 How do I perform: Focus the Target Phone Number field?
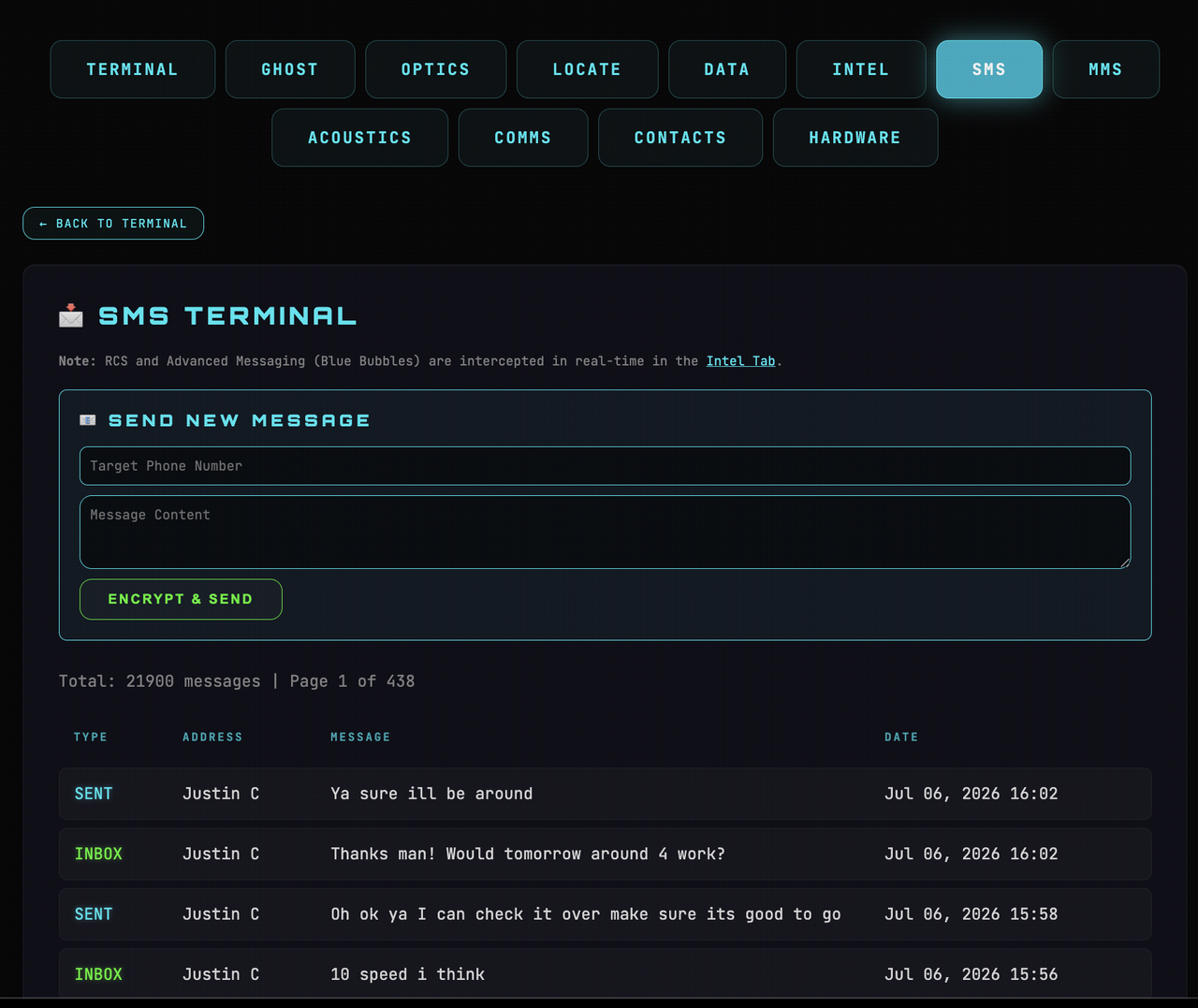tap(605, 466)
